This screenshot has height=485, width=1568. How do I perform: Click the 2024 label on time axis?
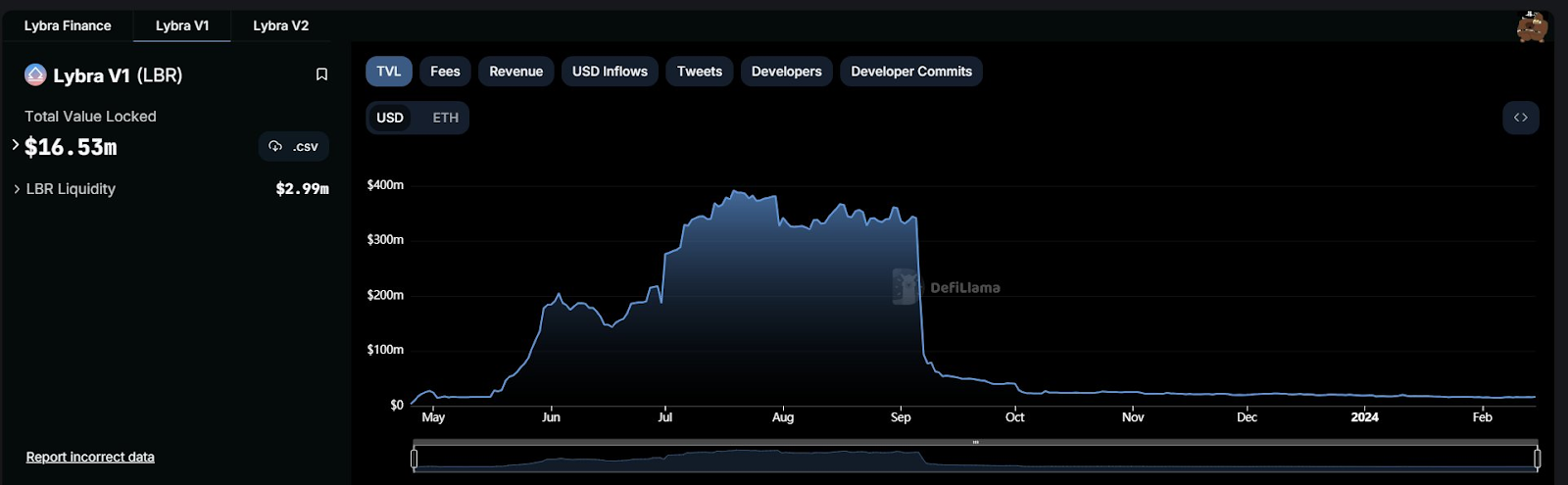coord(1364,417)
